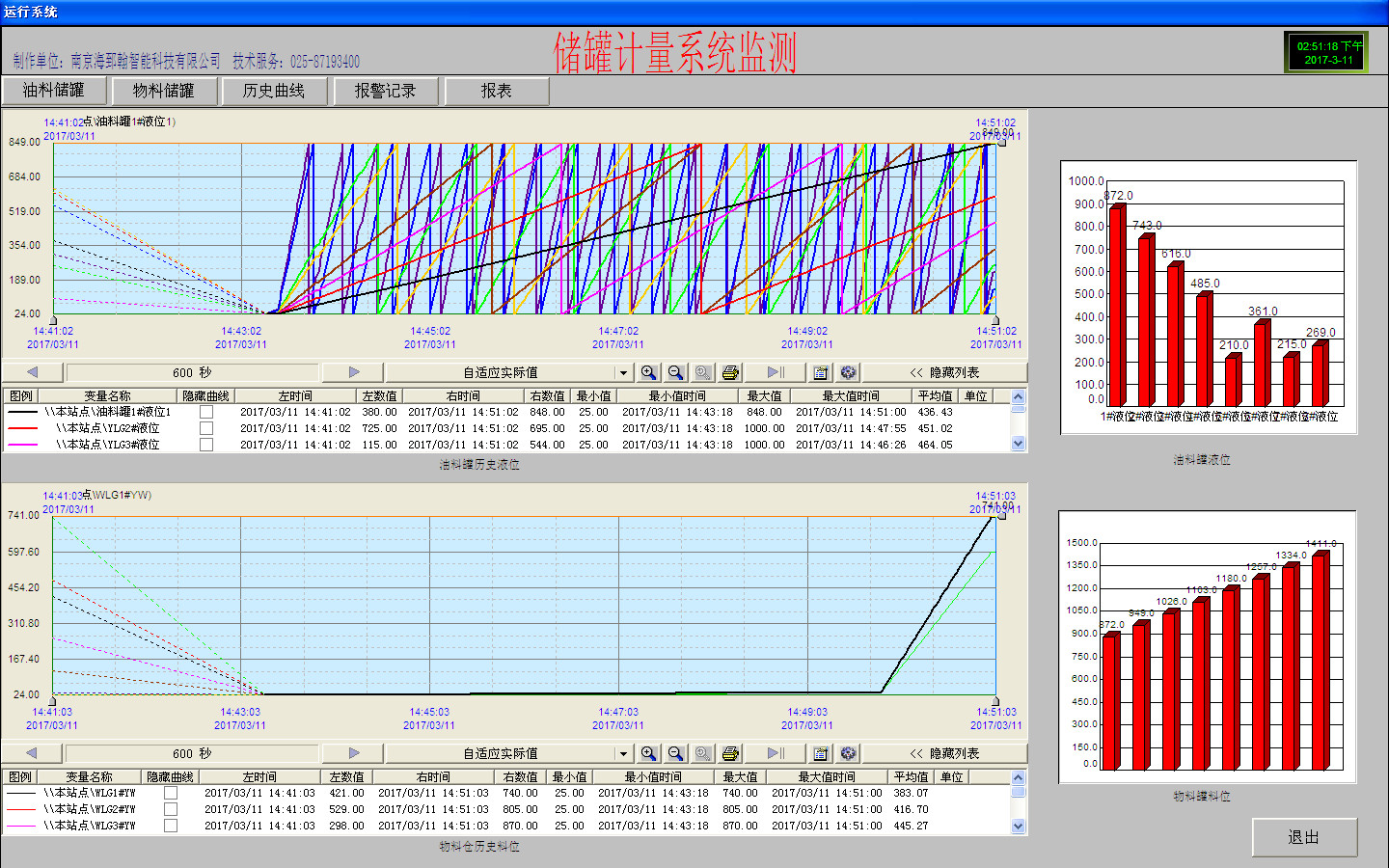
Task: Click the 退出 exit button
Action: click(x=1304, y=837)
